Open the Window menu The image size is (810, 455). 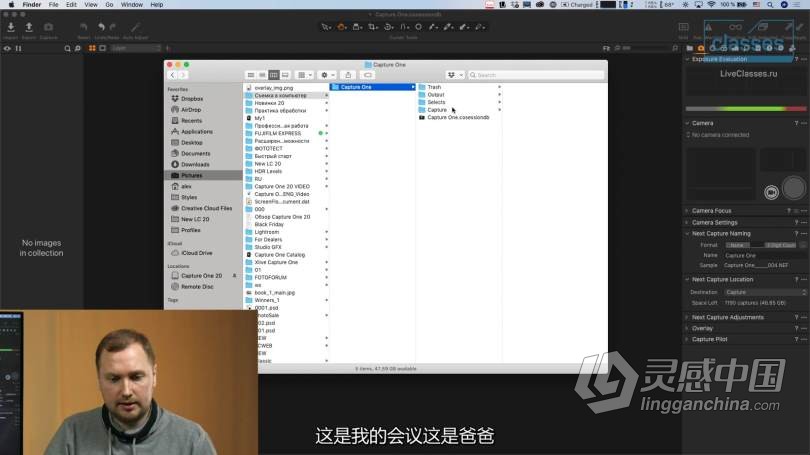[132, 5]
